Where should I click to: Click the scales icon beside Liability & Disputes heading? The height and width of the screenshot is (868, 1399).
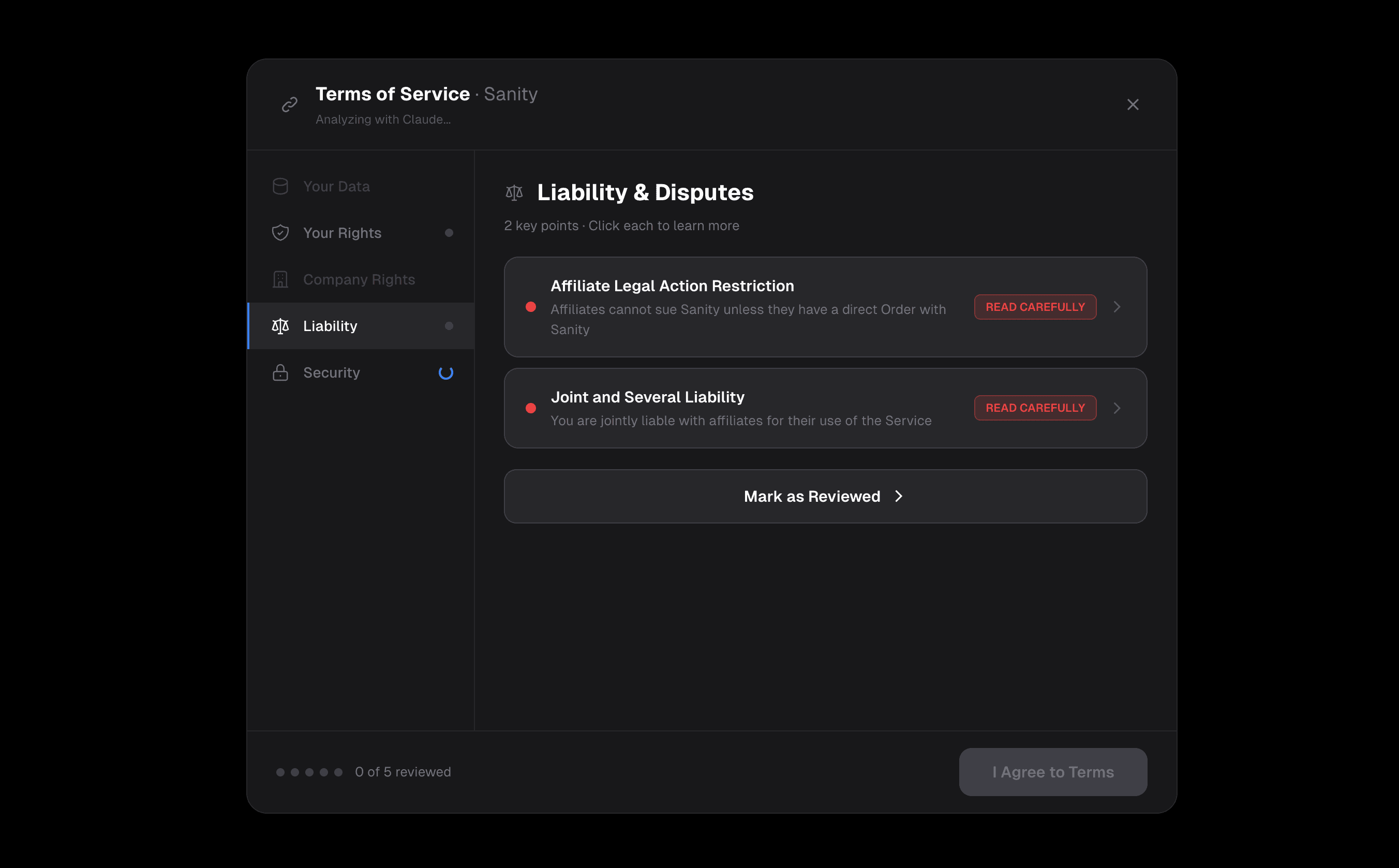click(x=514, y=192)
